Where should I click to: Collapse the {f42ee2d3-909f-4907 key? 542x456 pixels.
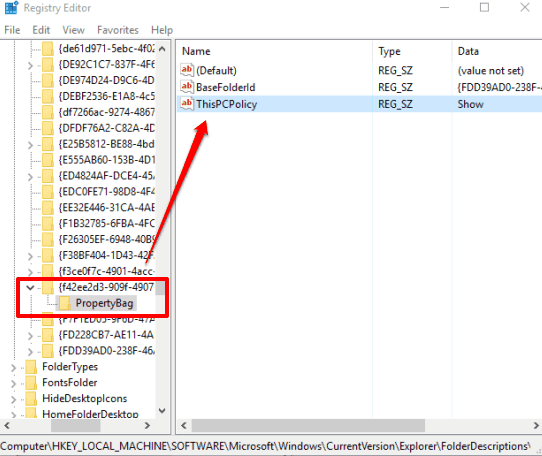(x=30, y=287)
